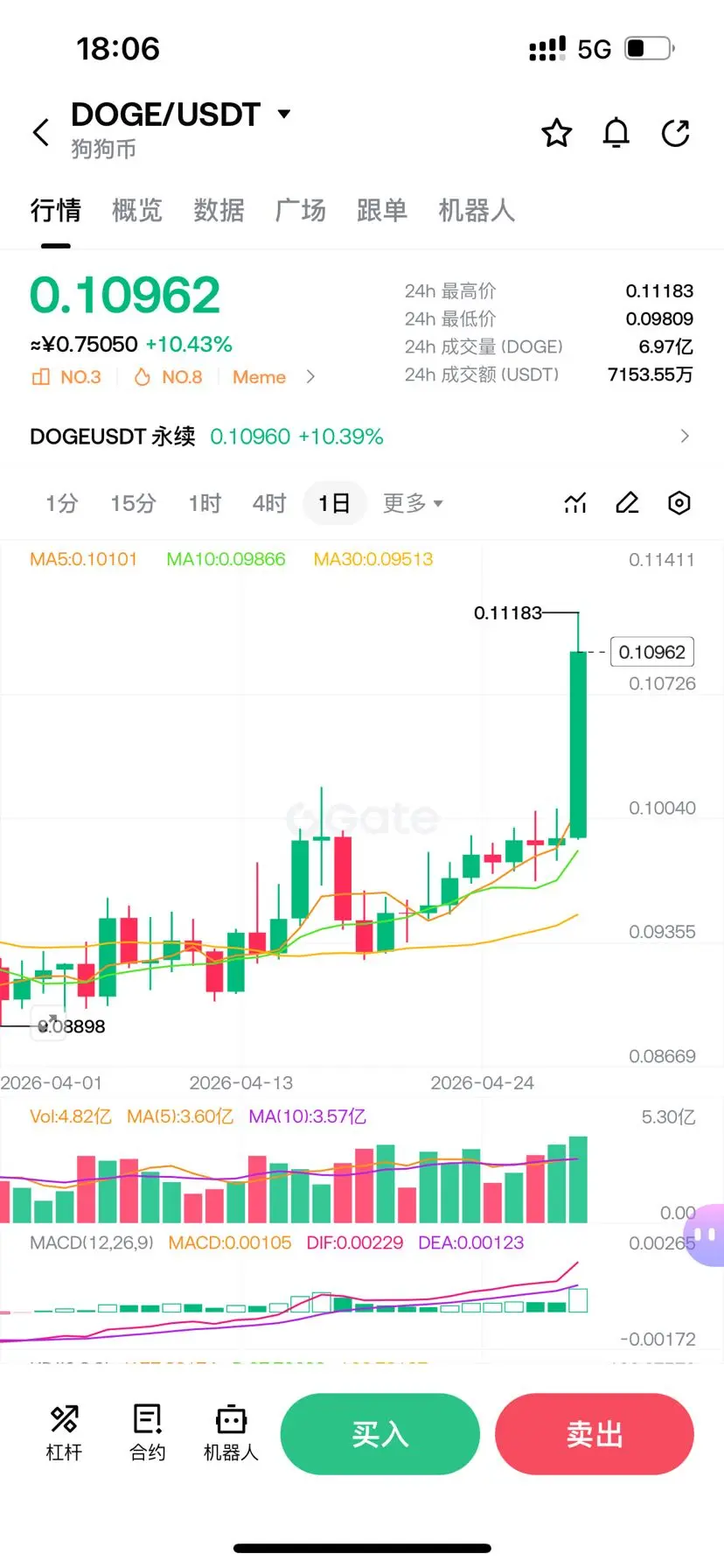724x1568 pixels.
Task: Tap the current price label 0.10962 on chart
Action: click(x=651, y=652)
